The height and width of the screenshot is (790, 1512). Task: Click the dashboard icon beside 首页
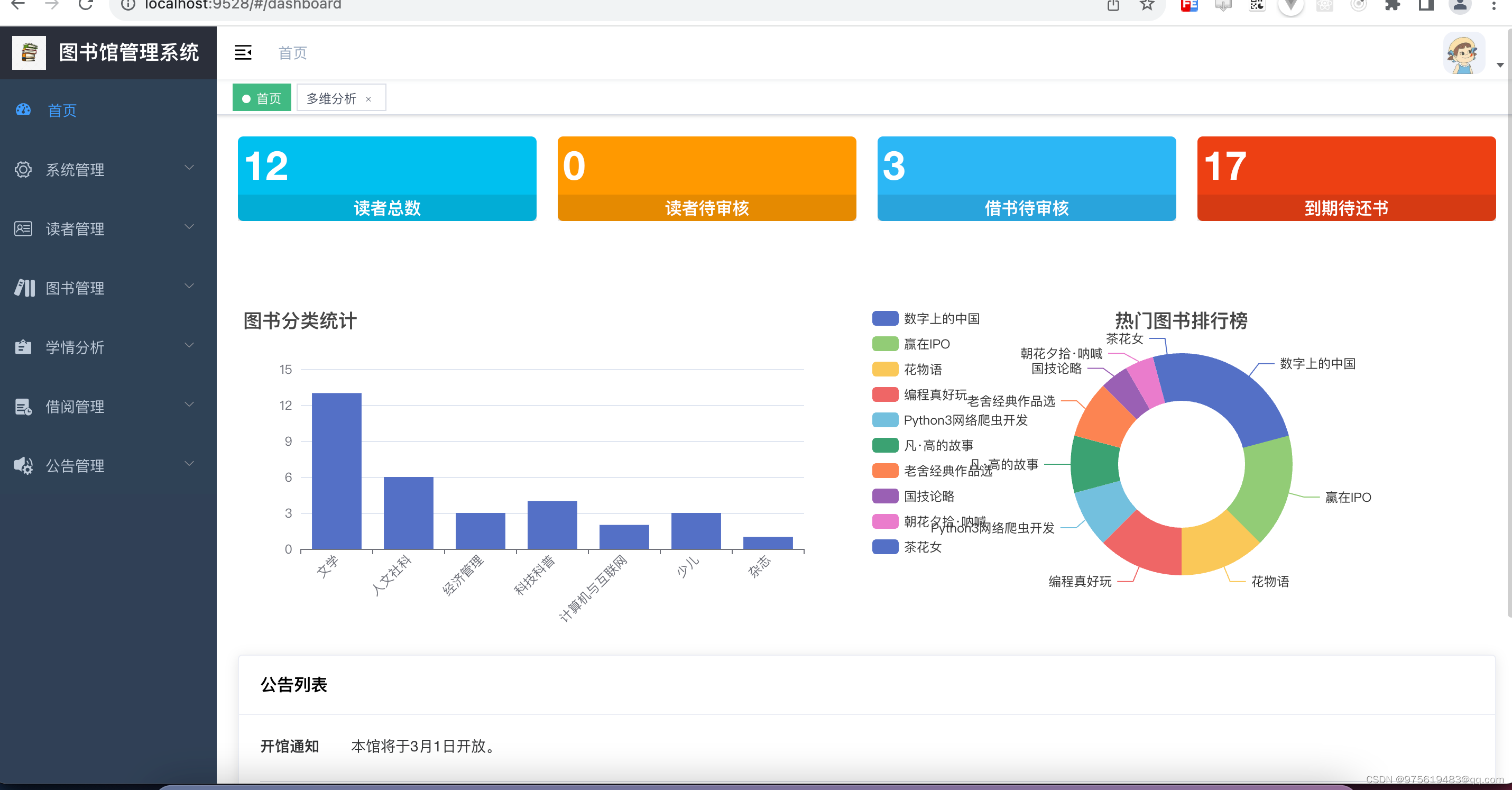click(x=23, y=110)
